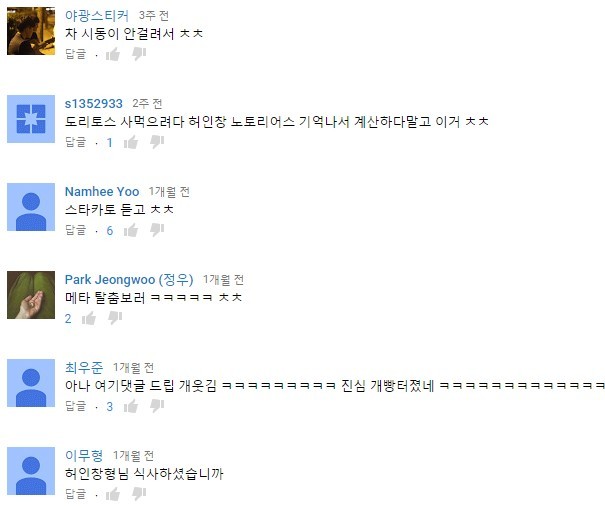
Task: Reply to 야광스티커 via 답글
Action: tap(76, 54)
